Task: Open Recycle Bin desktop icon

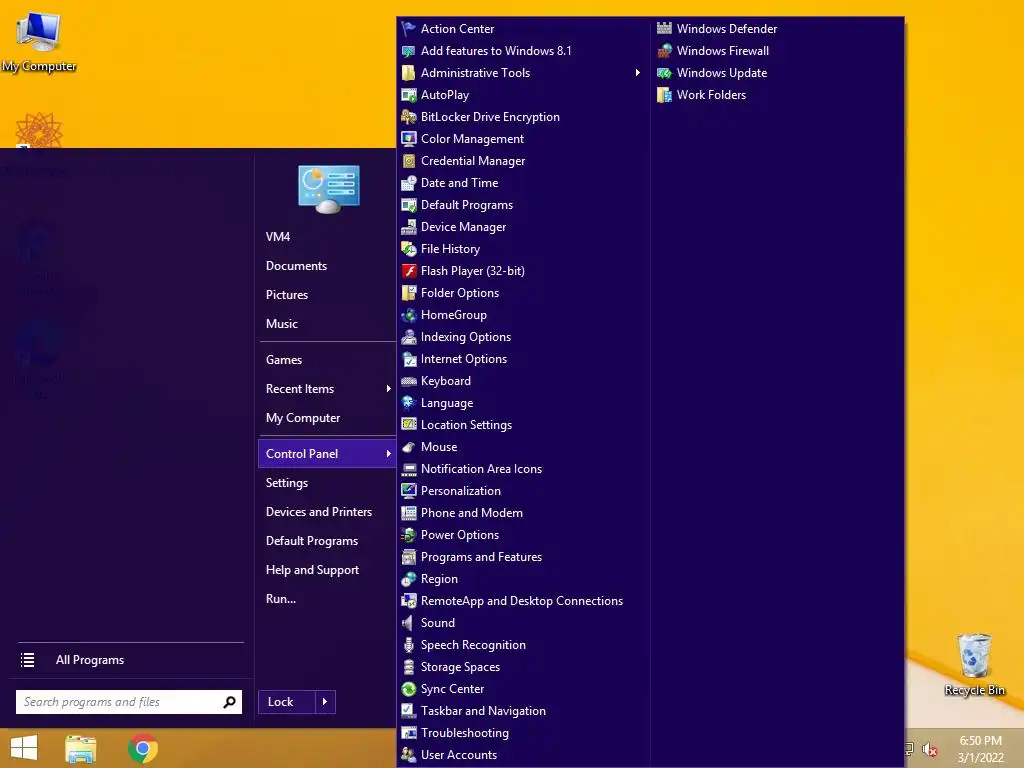Action: point(974,664)
